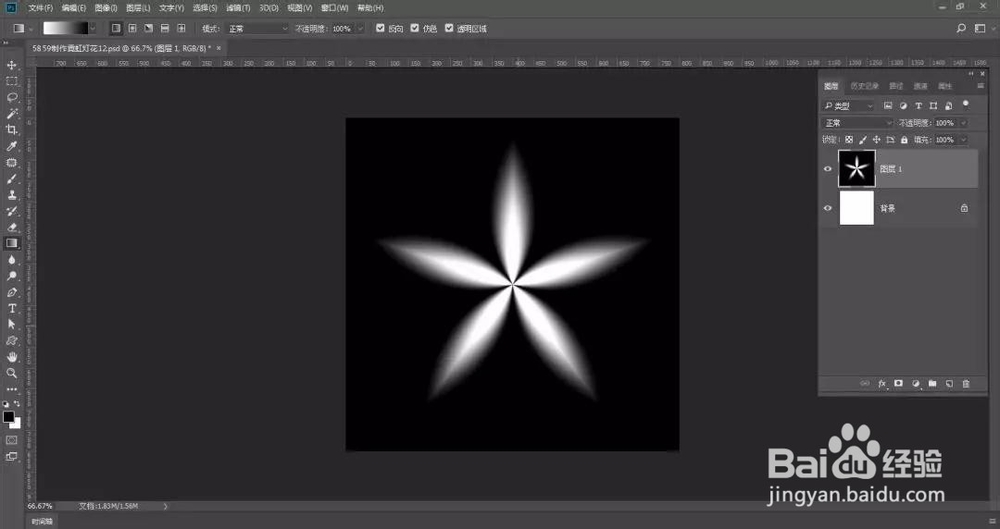Create new group folder icon
The height and width of the screenshot is (529, 1000).
point(932,384)
